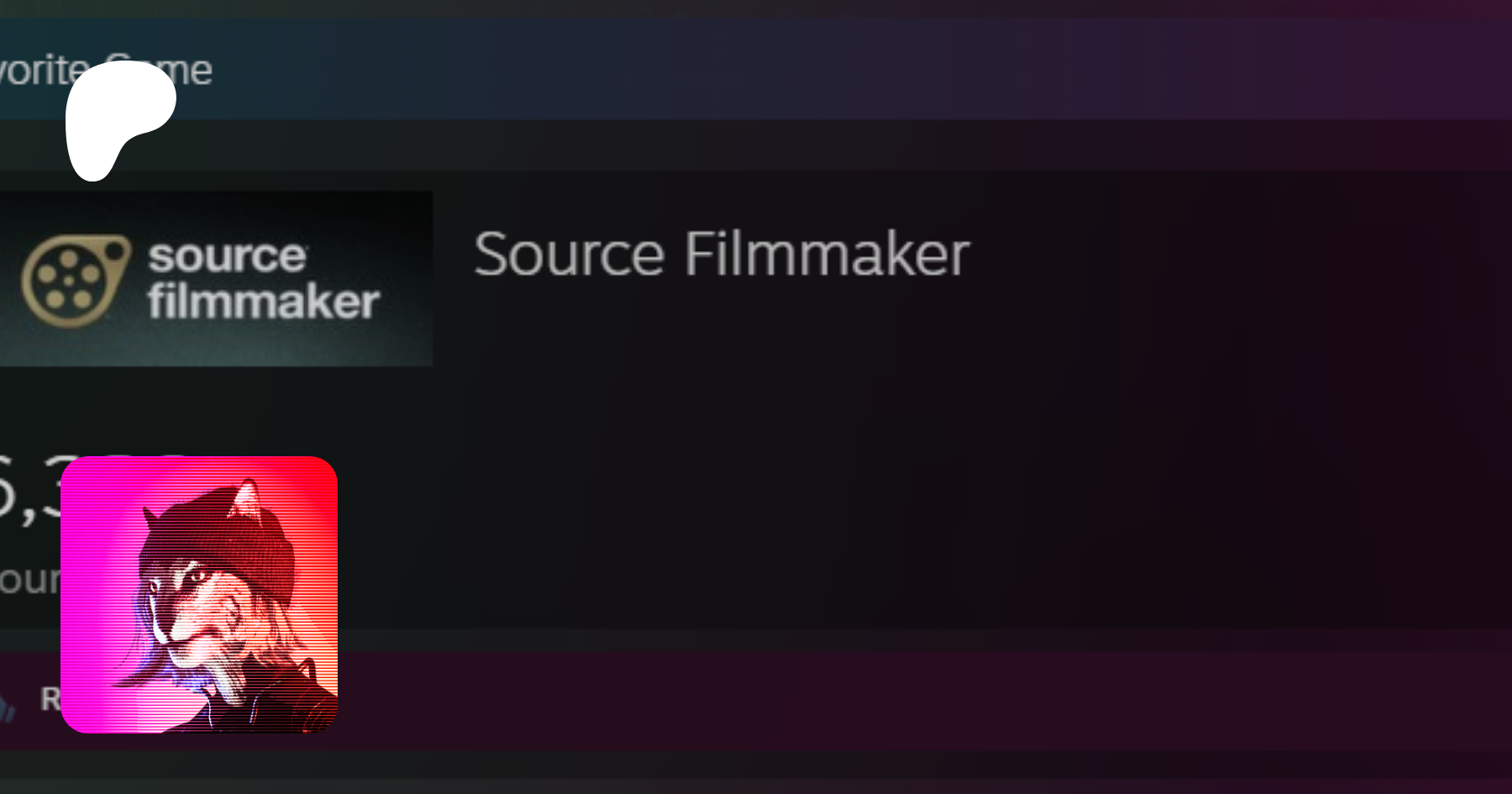The image size is (1512, 794).
Task: Click the 'filmmaker' word in the banner logo
Action: [264, 302]
